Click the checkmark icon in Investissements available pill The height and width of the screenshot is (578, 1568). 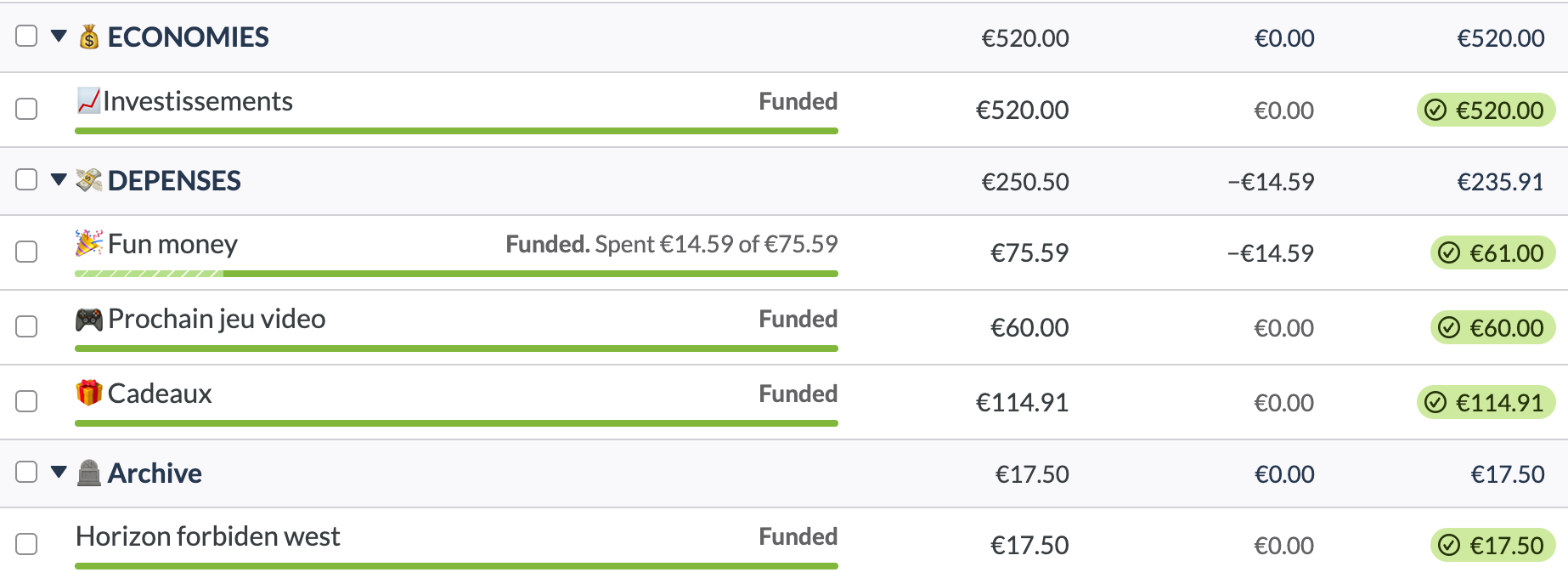[x=1435, y=110]
